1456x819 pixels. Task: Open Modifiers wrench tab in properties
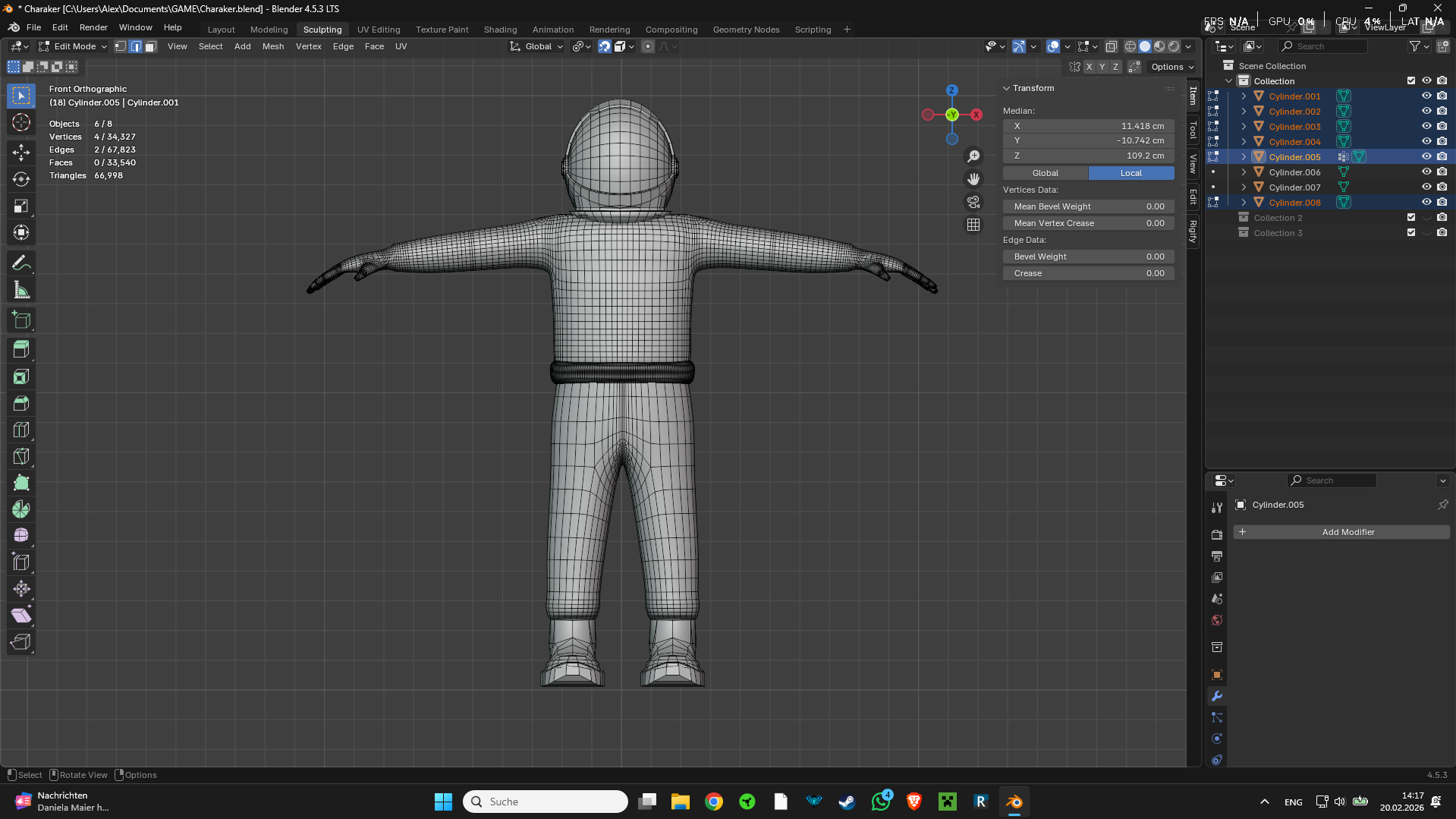point(1217,696)
